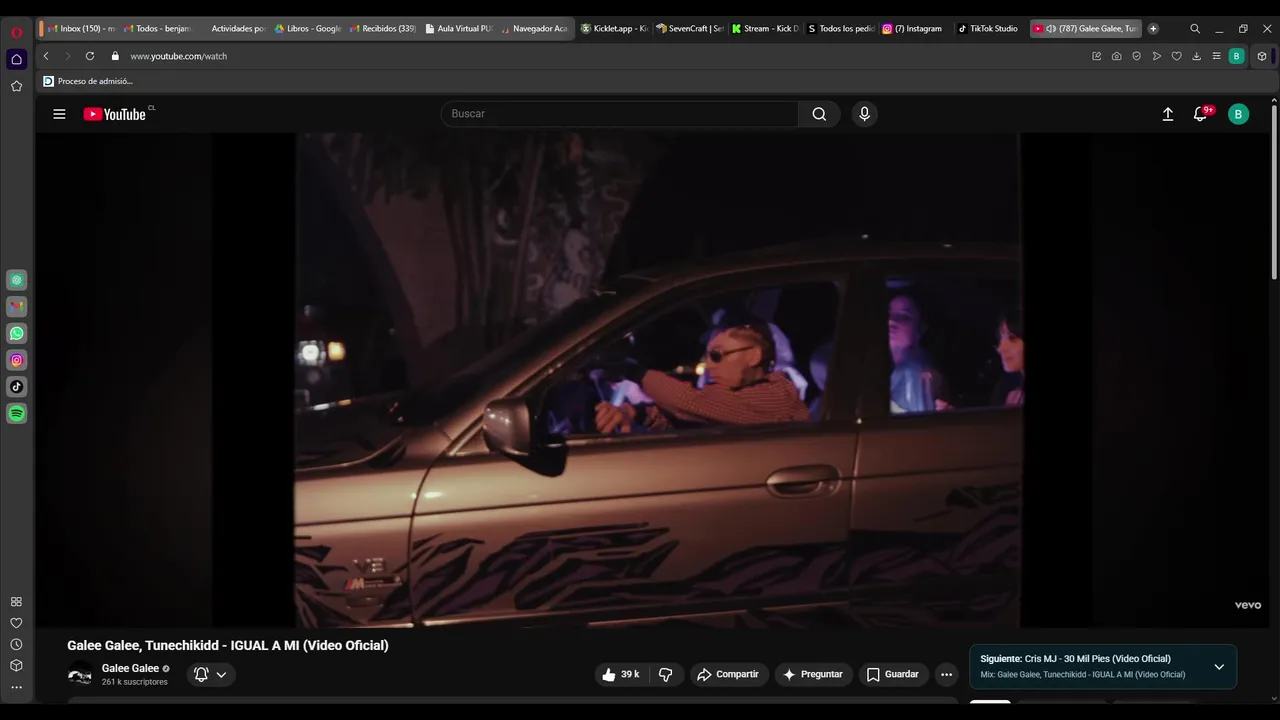The image size is (1280, 720).
Task: Open Spotify player in Opera sidebar
Action: (17, 413)
